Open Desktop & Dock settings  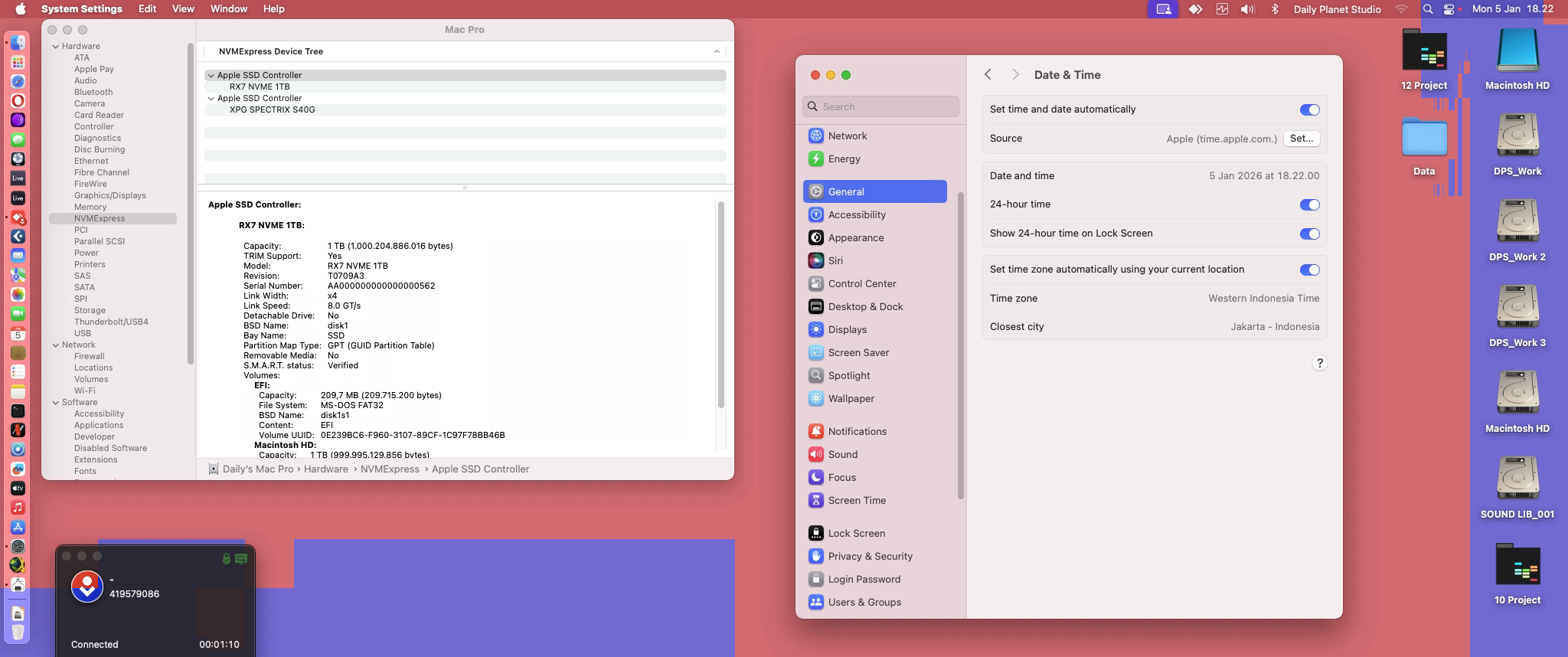[874, 306]
